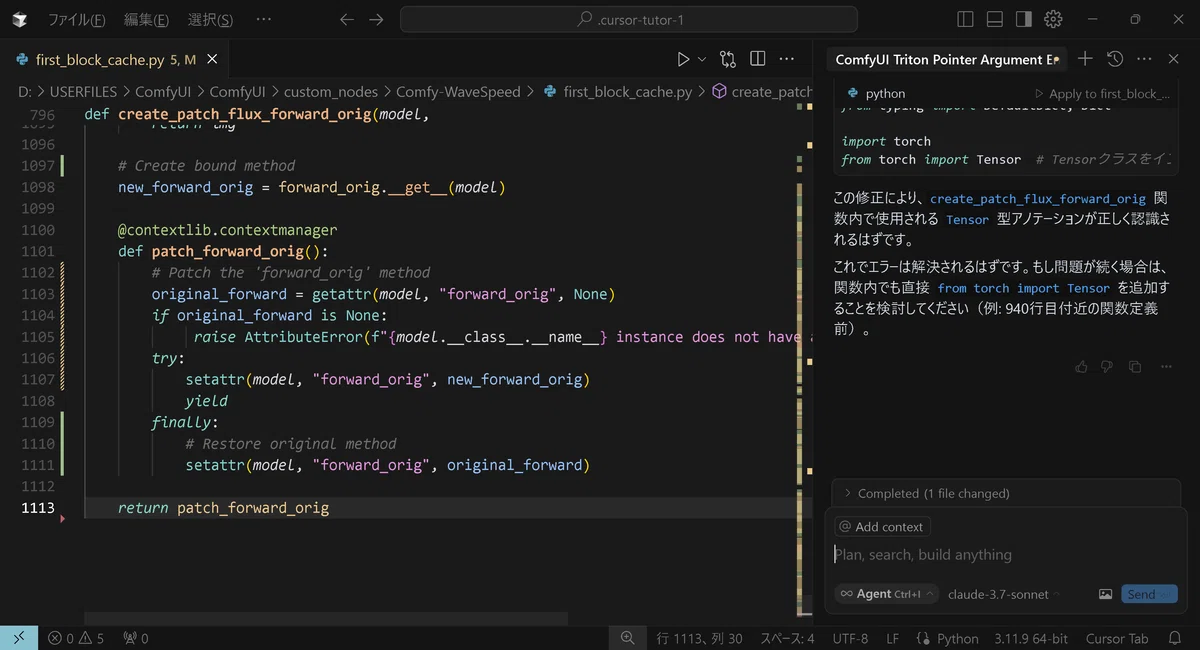Open response more options ellipsis
The image size is (1200, 650).
(1166, 367)
